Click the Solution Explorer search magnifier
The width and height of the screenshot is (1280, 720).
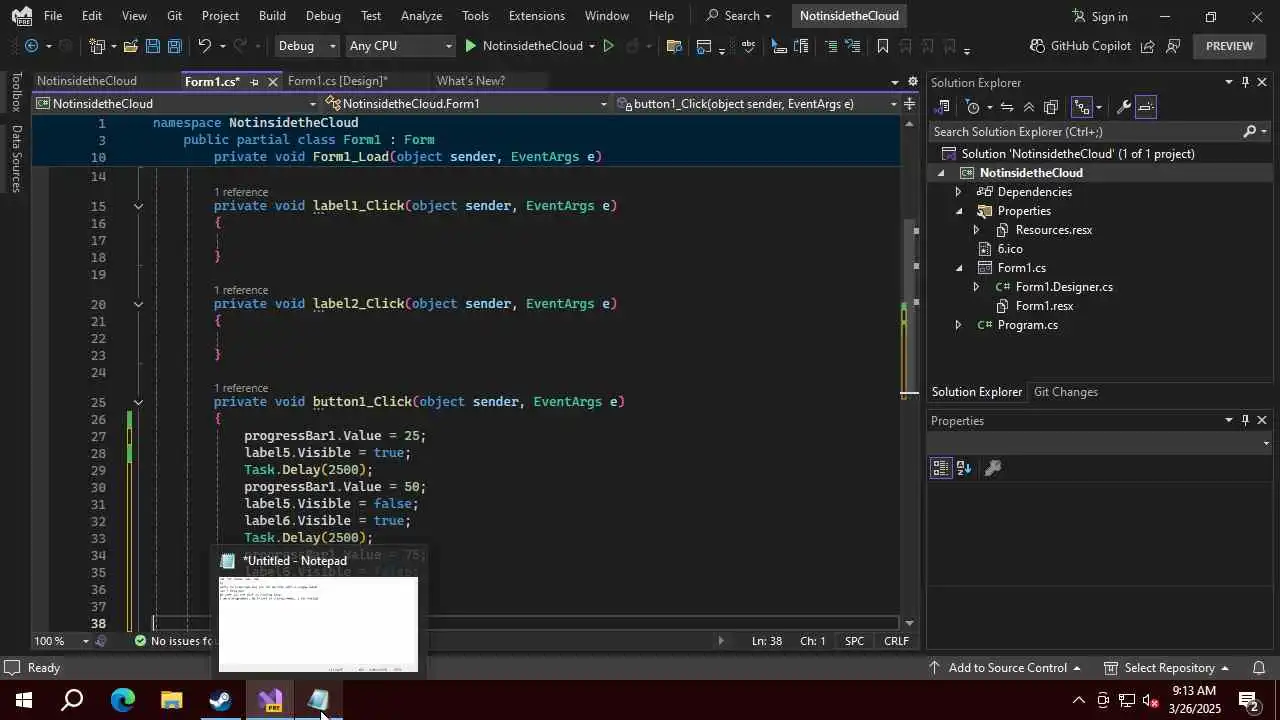1249,132
